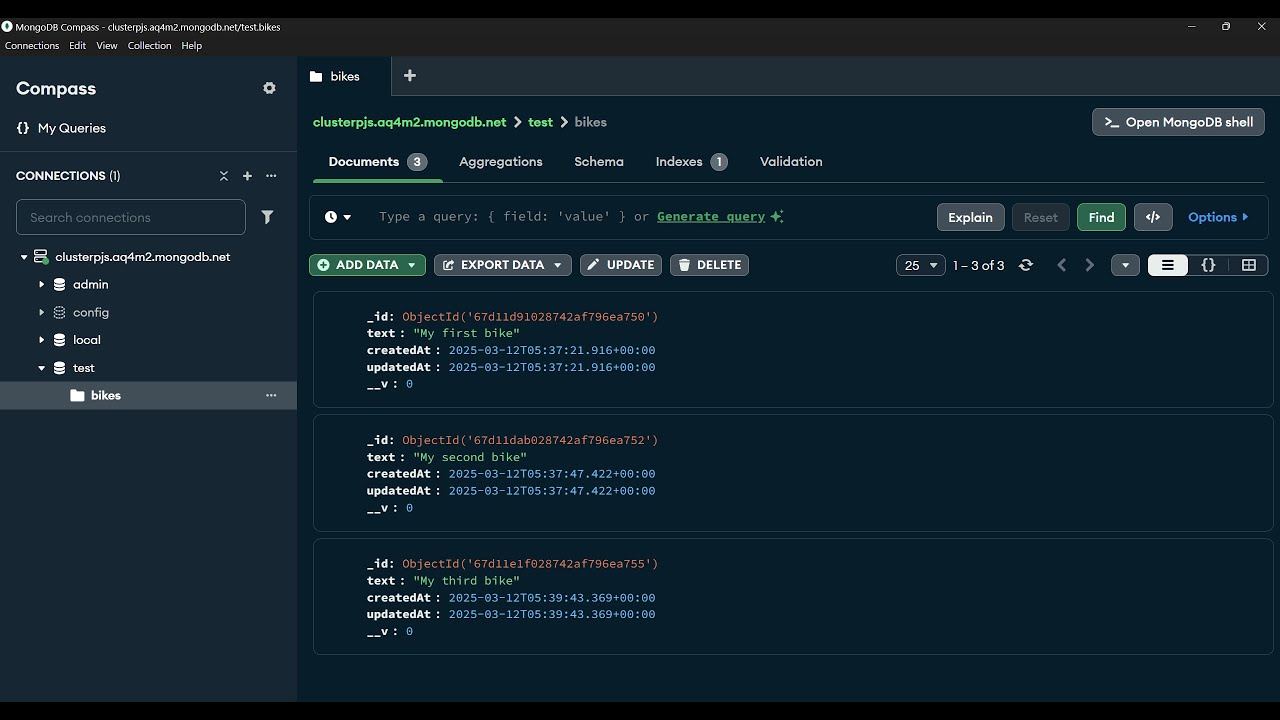Change documents per page from 25
Screen dimensions: 1280x720
[921, 265]
